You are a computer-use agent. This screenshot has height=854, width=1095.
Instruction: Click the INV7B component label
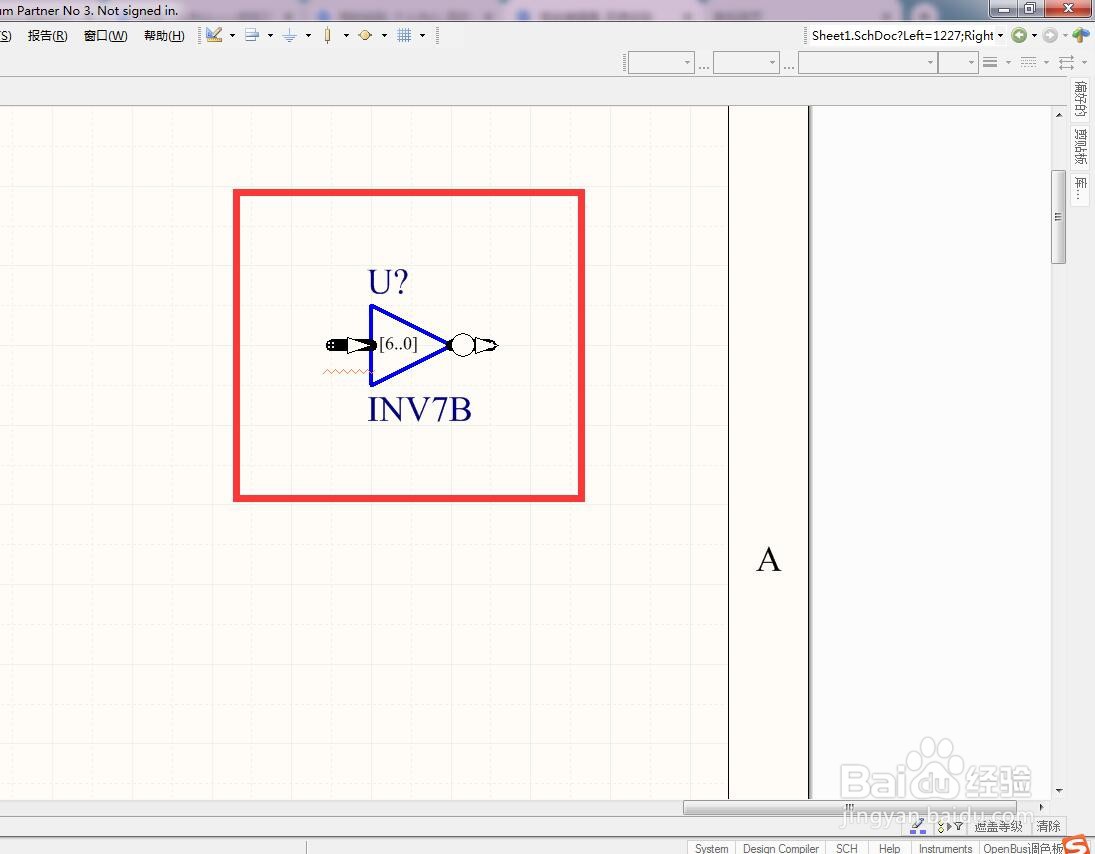420,409
